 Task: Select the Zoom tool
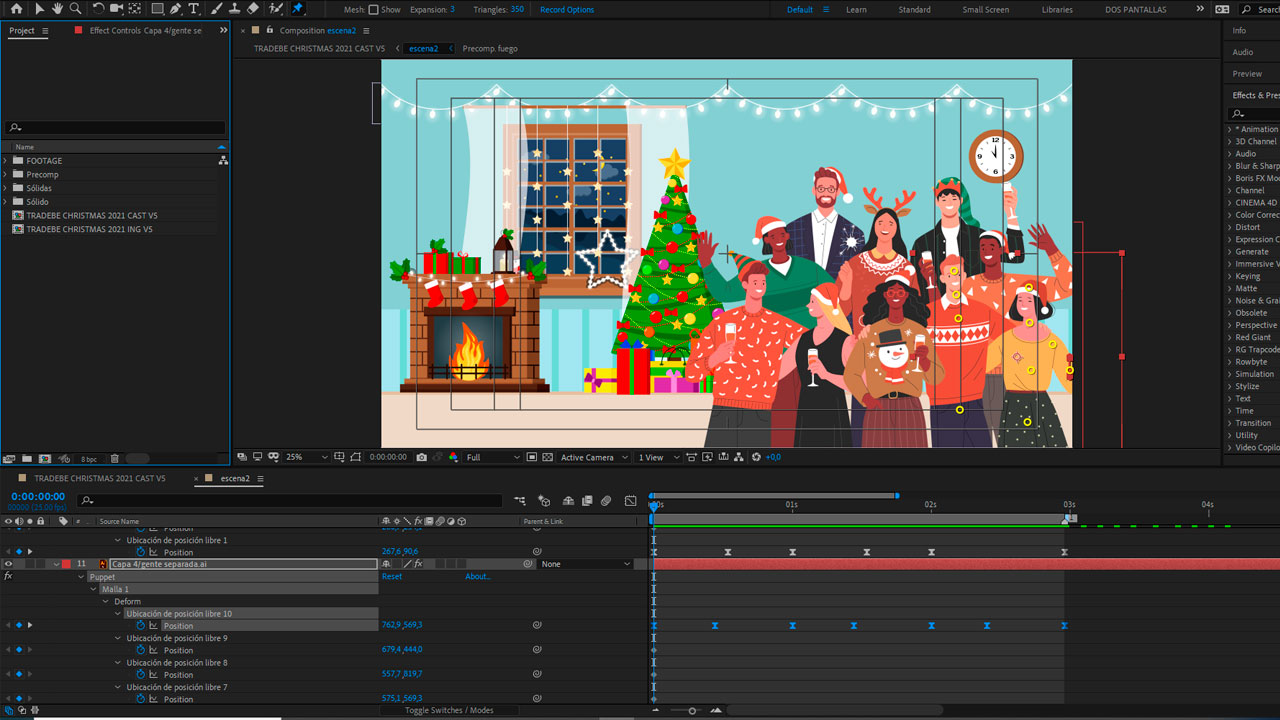click(76, 9)
